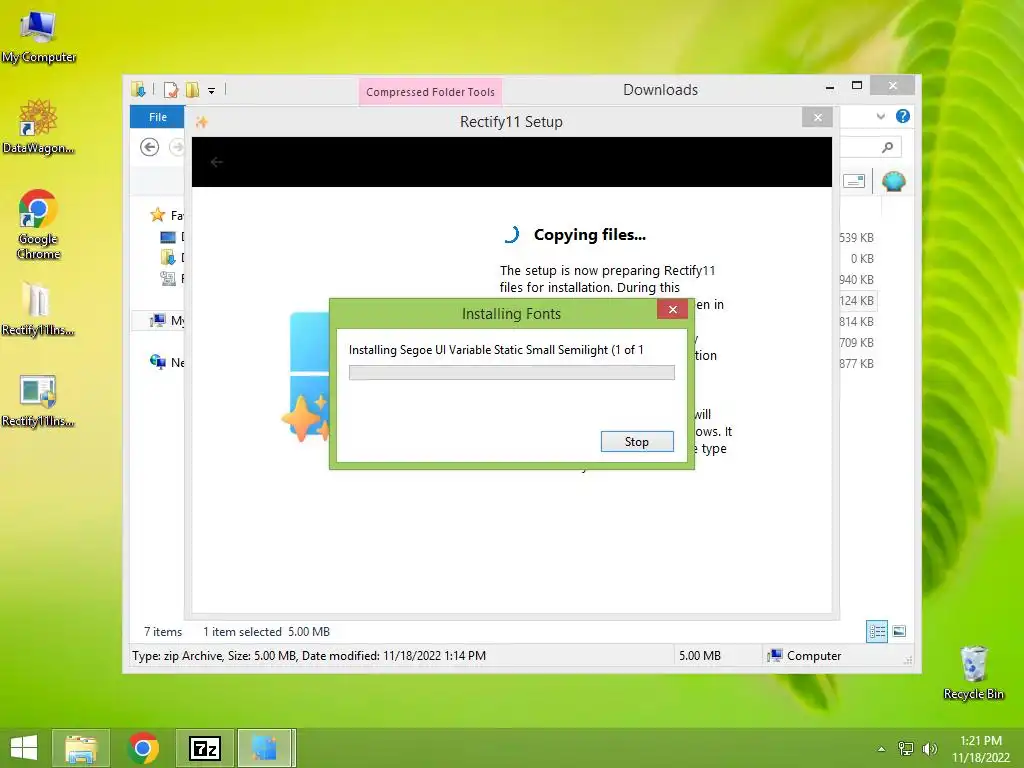This screenshot has height=768, width=1024.
Task: Open the Downloads window folder system icon
Action: click(x=138, y=89)
